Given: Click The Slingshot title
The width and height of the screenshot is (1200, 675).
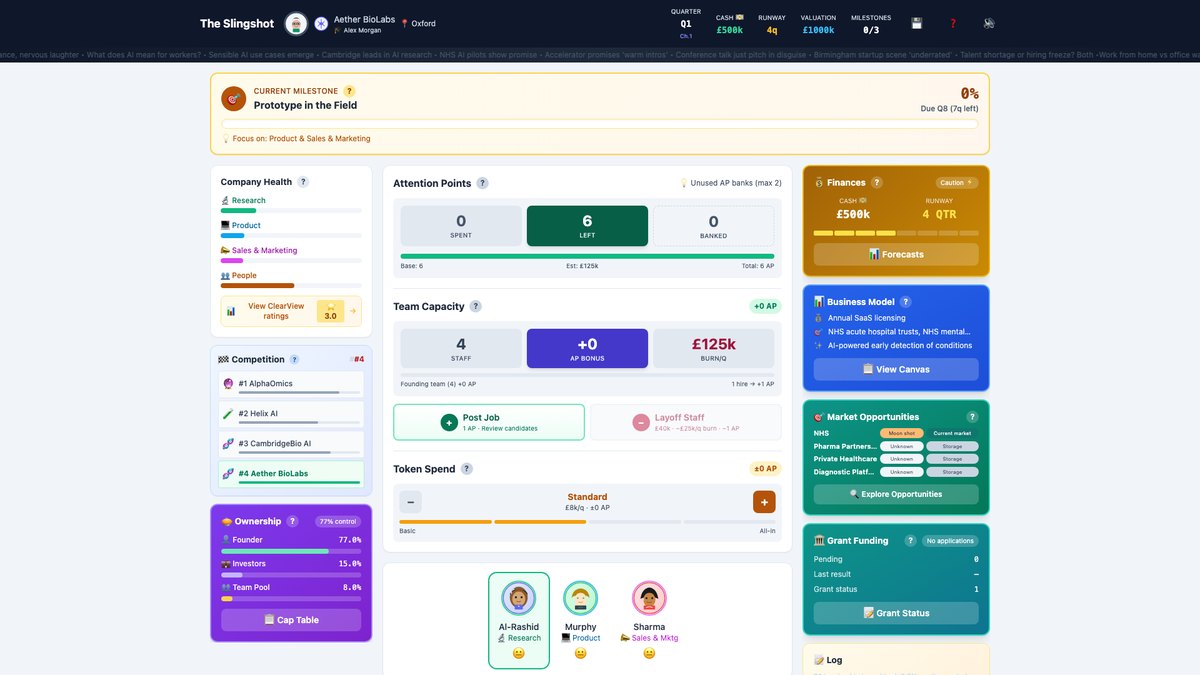Looking at the screenshot, I should (237, 23).
